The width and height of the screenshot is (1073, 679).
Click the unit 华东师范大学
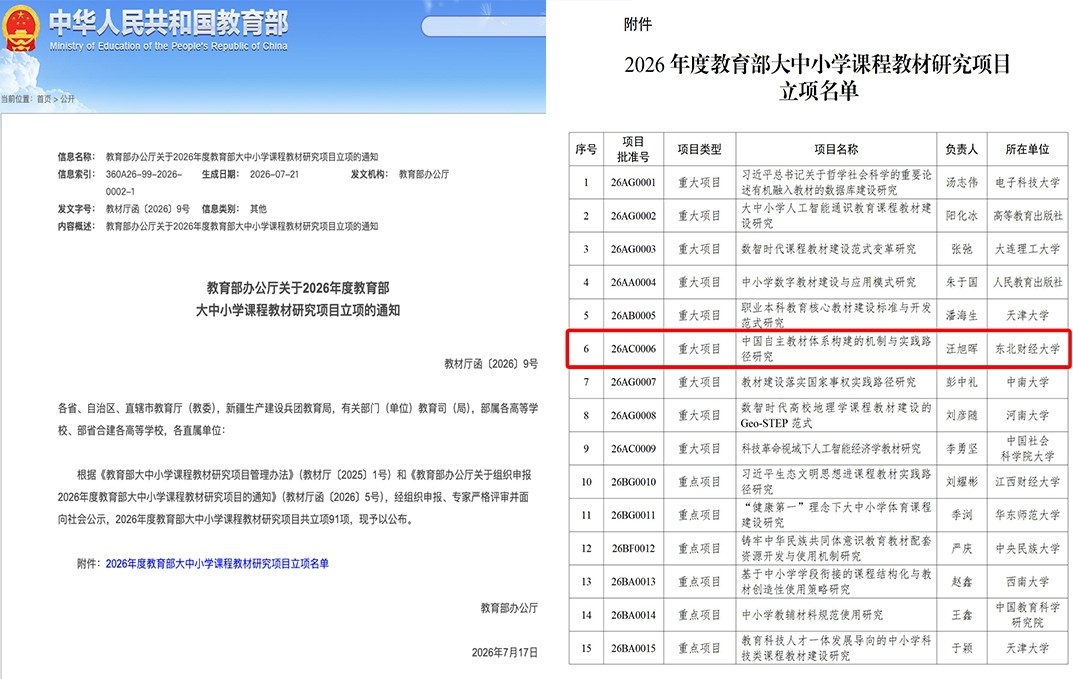tap(1027, 515)
